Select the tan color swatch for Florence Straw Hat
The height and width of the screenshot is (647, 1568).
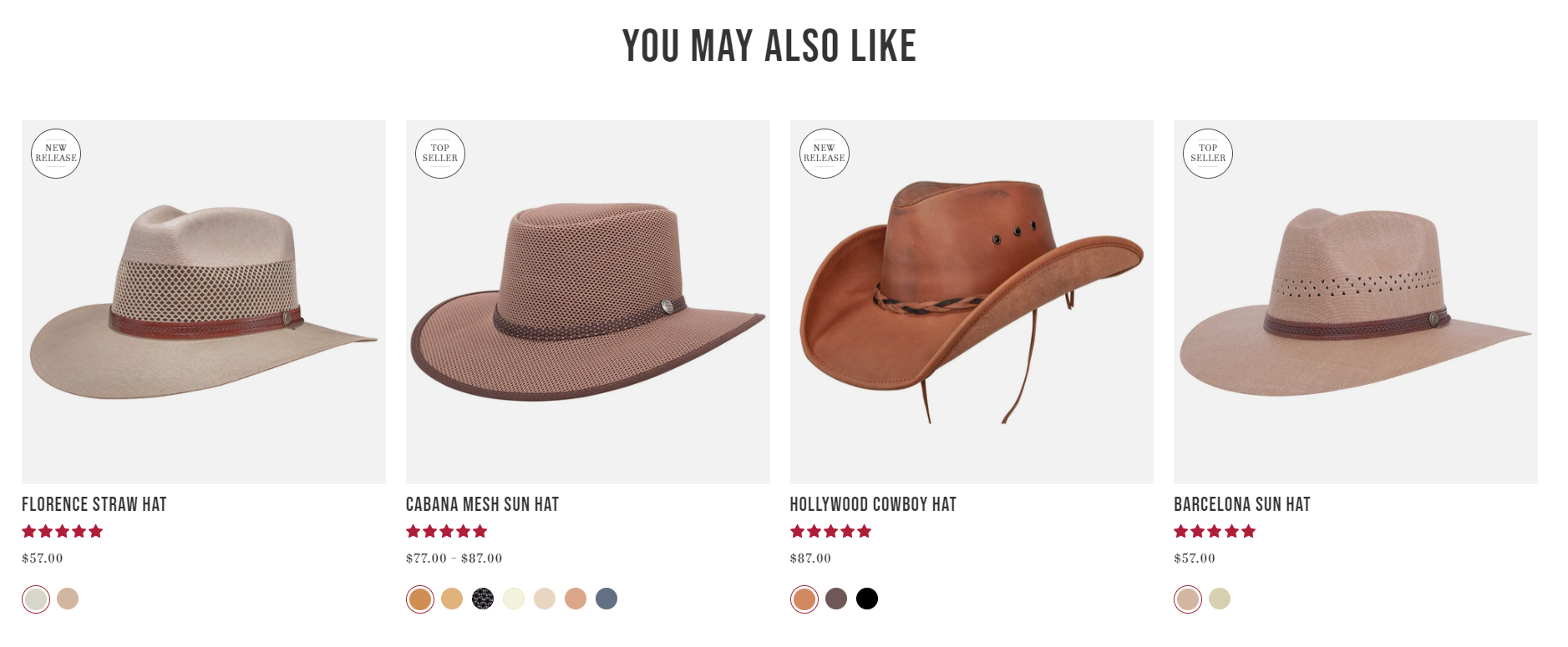click(x=68, y=599)
